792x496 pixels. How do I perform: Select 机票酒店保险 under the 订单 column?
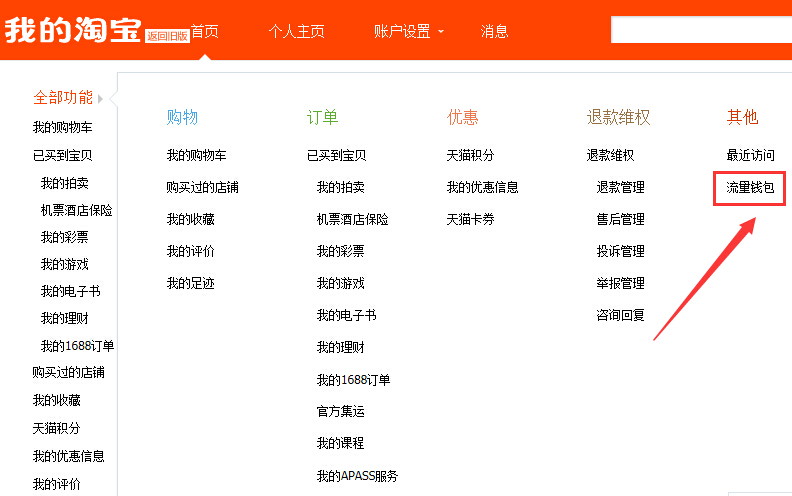click(353, 219)
